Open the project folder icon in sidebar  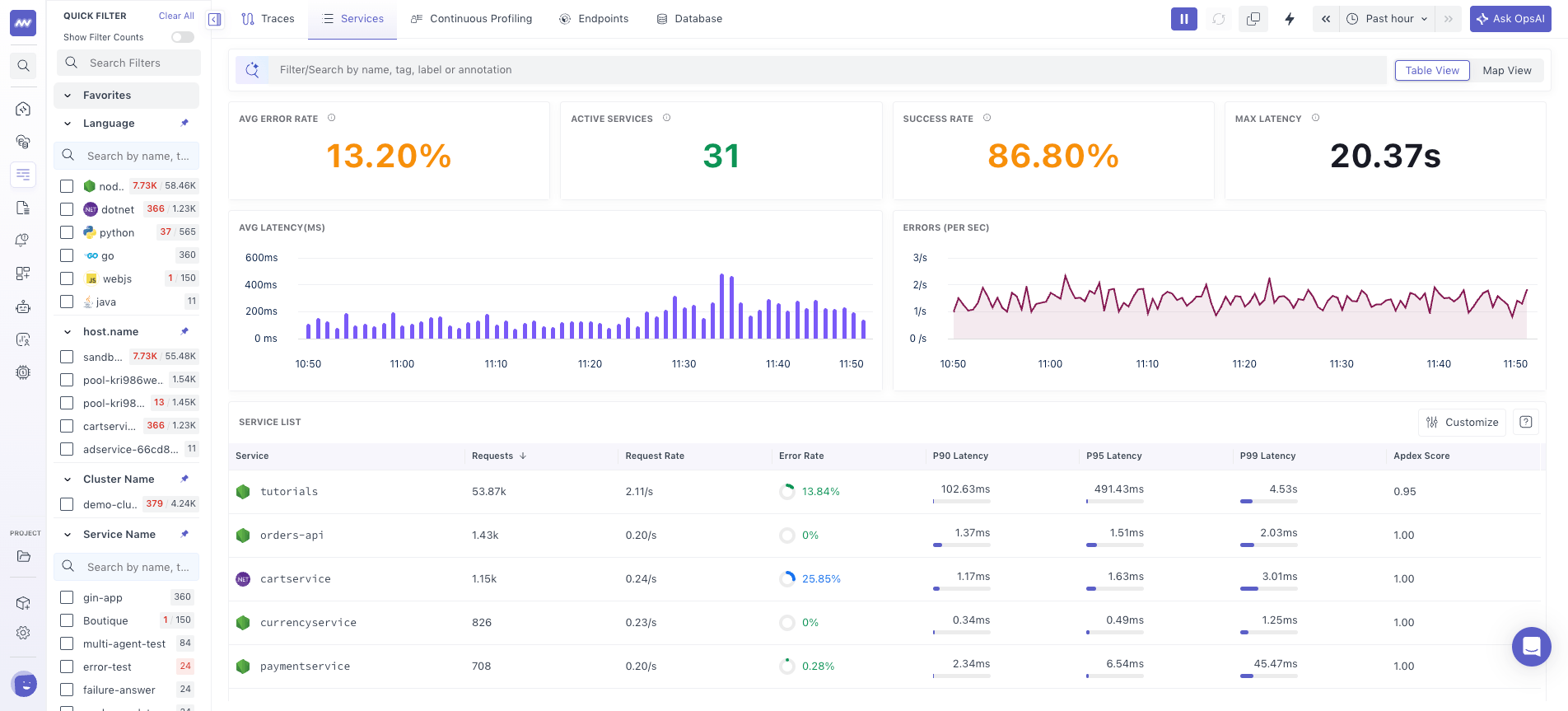click(23, 556)
